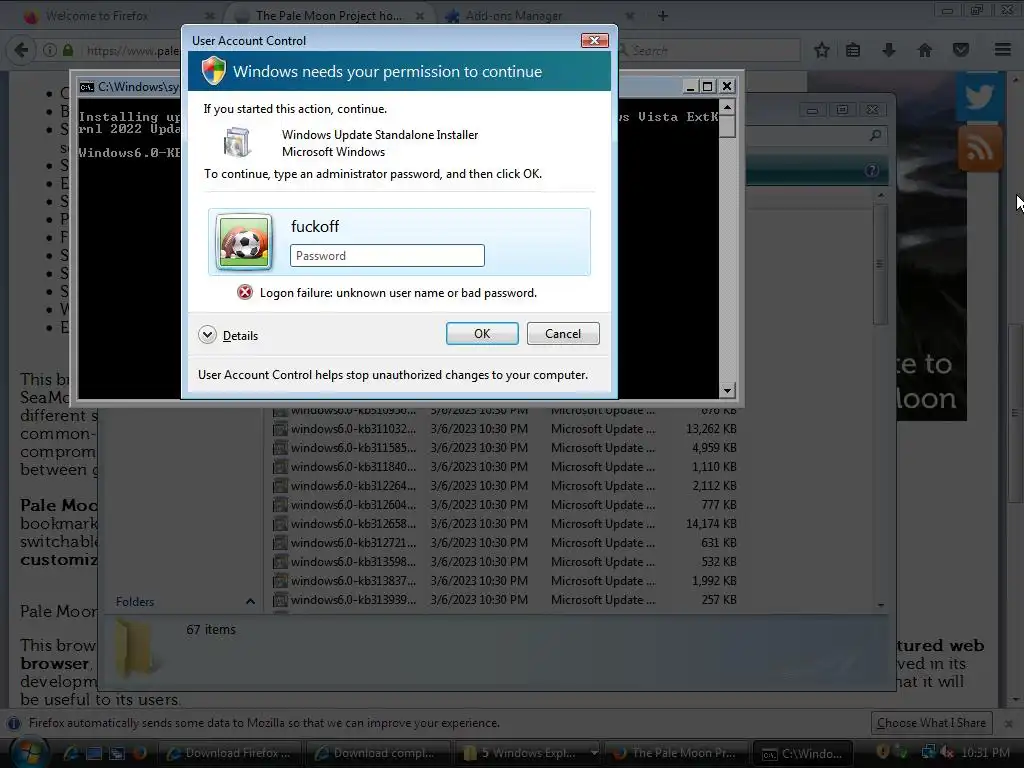
Task: Open The Pale Moon Pr... taskbar button
Action: tap(677, 753)
